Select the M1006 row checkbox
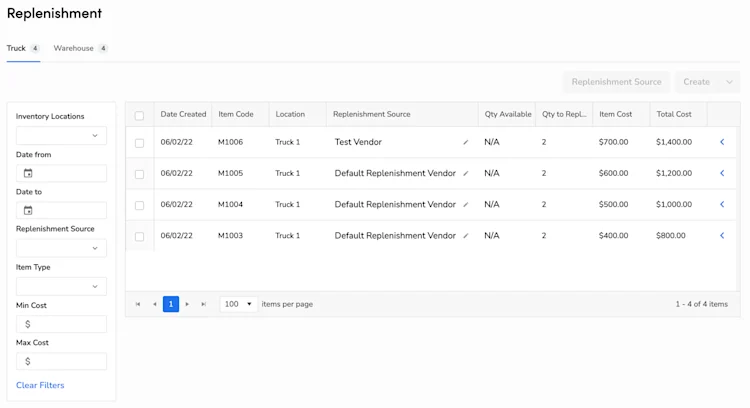This screenshot has height=408, width=750. click(139, 143)
